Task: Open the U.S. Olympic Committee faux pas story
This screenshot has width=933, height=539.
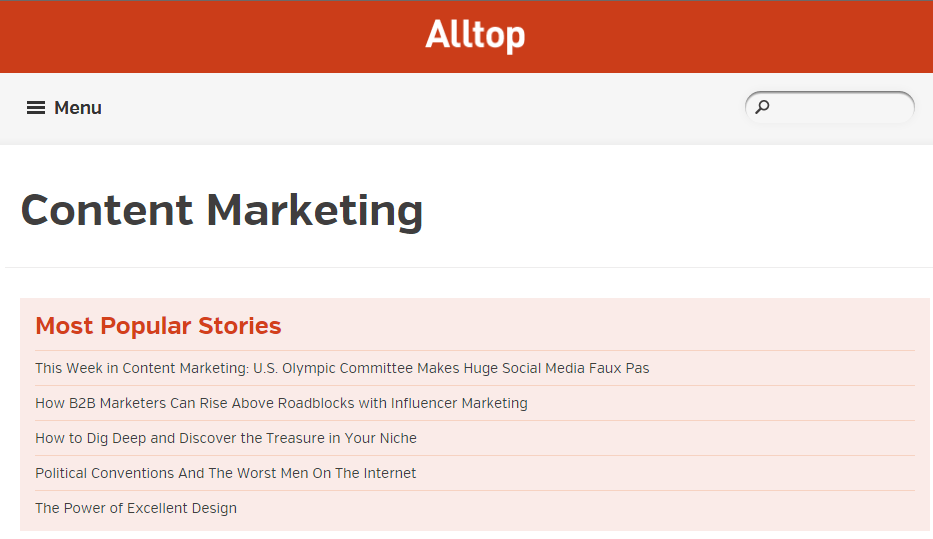Action: 342,368
